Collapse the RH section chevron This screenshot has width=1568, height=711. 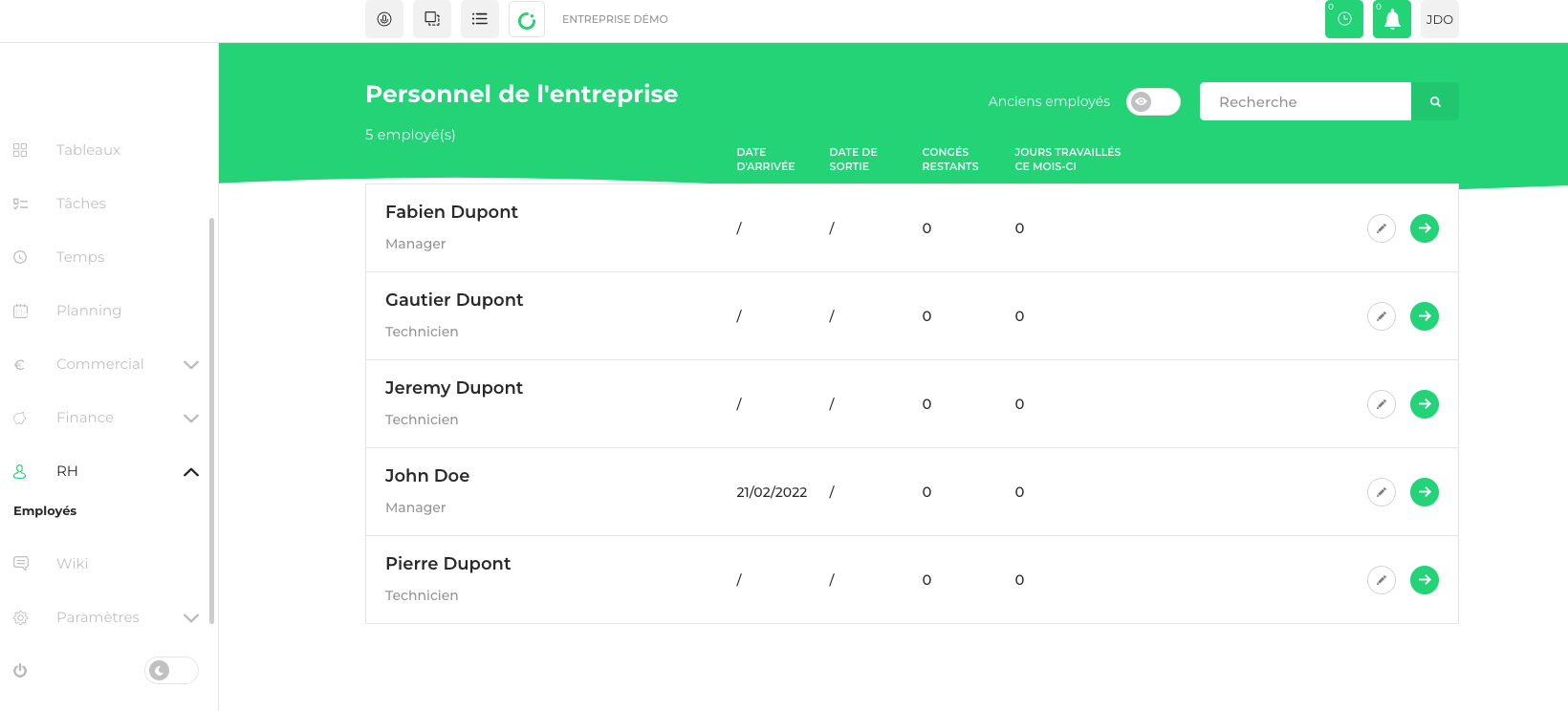pos(191,472)
